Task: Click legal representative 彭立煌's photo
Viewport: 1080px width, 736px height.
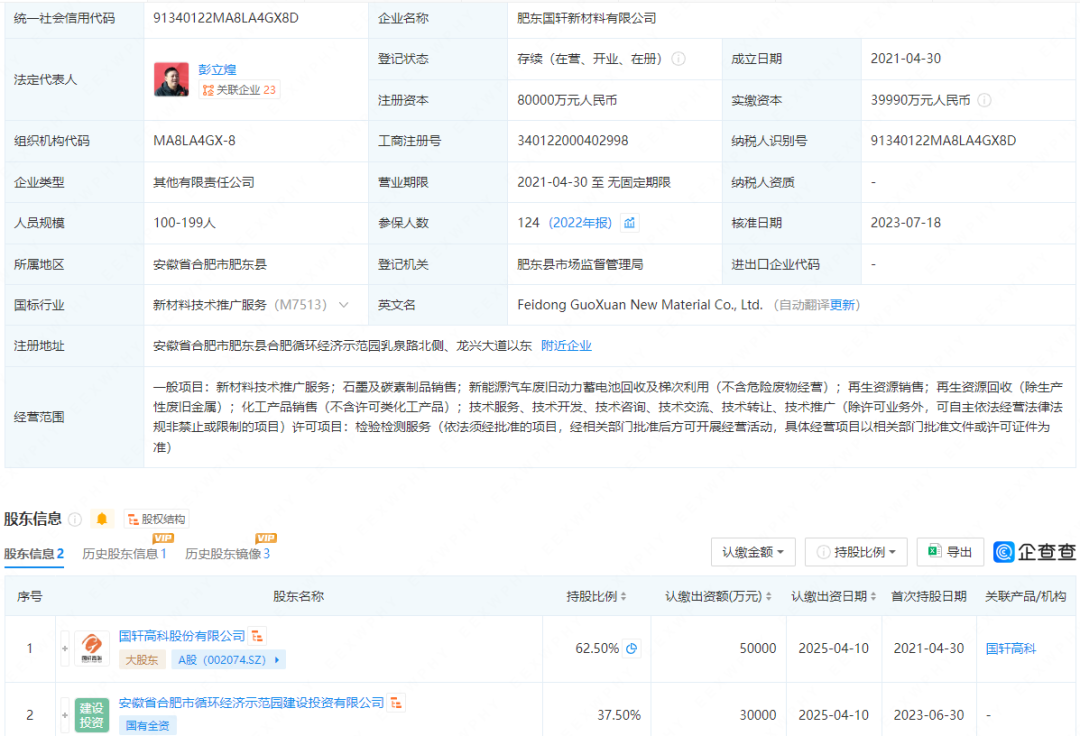Action: tap(171, 80)
